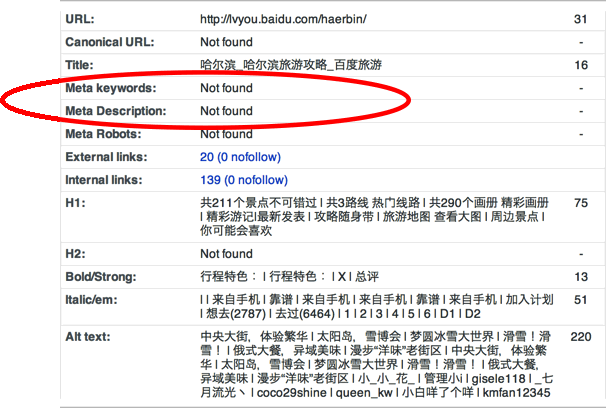The width and height of the screenshot is (606, 408).
Task: Click the 'Meta keywords:' label
Action: pos(111,88)
